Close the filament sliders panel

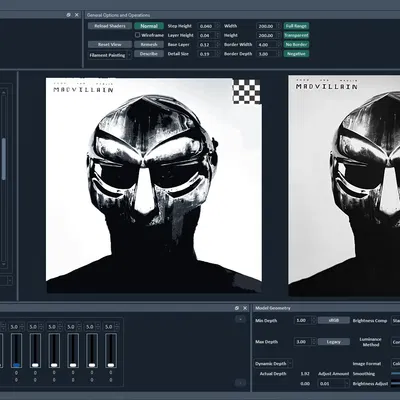(x=245, y=308)
